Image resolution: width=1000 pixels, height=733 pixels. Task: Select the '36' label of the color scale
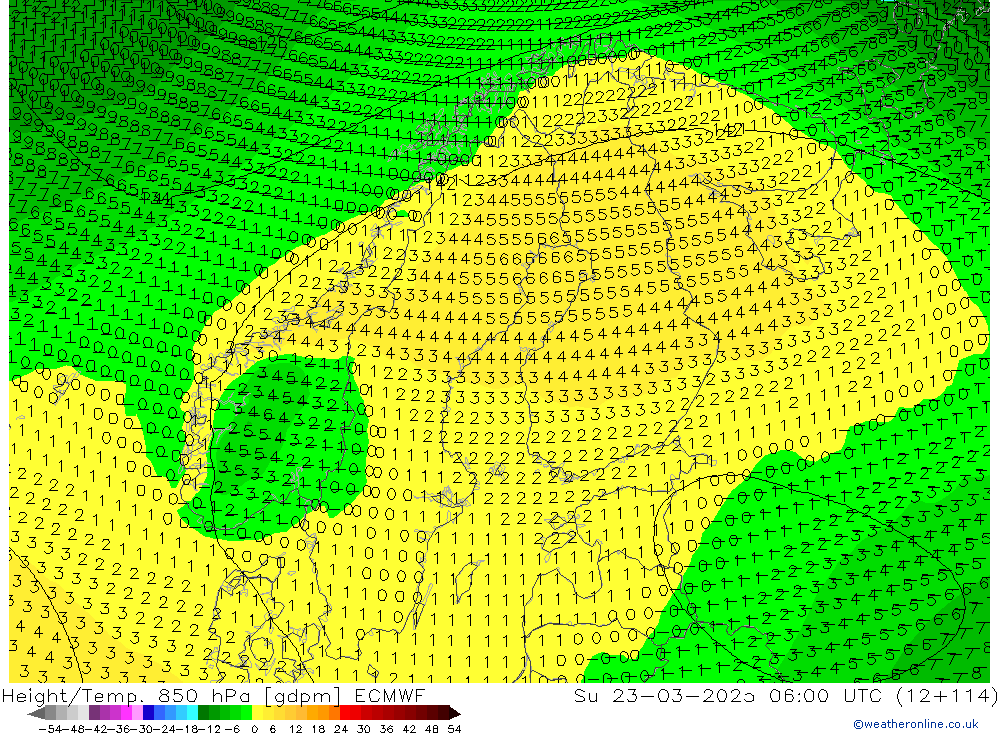click(x=386, y=729)
